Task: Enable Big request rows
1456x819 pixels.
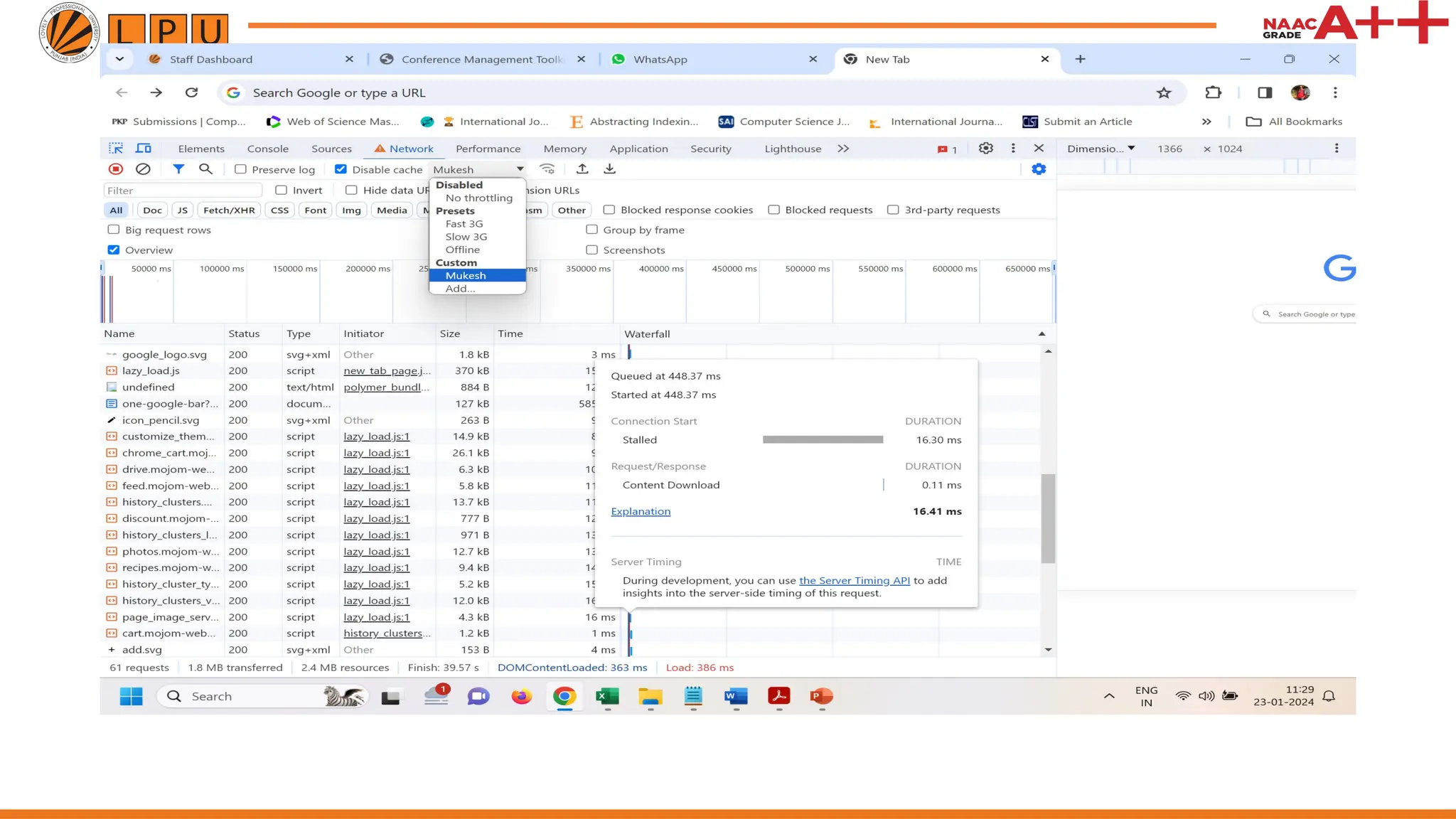Action: pos(113,230)
